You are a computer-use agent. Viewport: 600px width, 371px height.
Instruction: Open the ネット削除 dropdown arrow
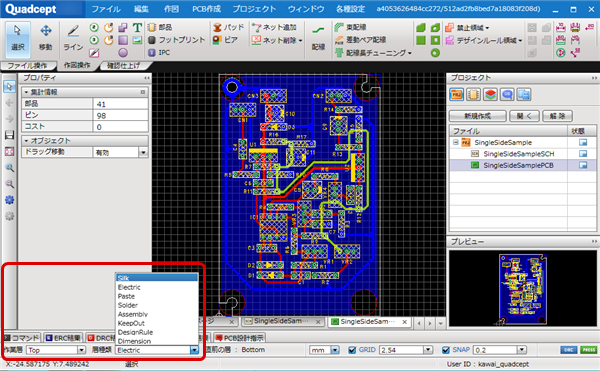point(300,40)
